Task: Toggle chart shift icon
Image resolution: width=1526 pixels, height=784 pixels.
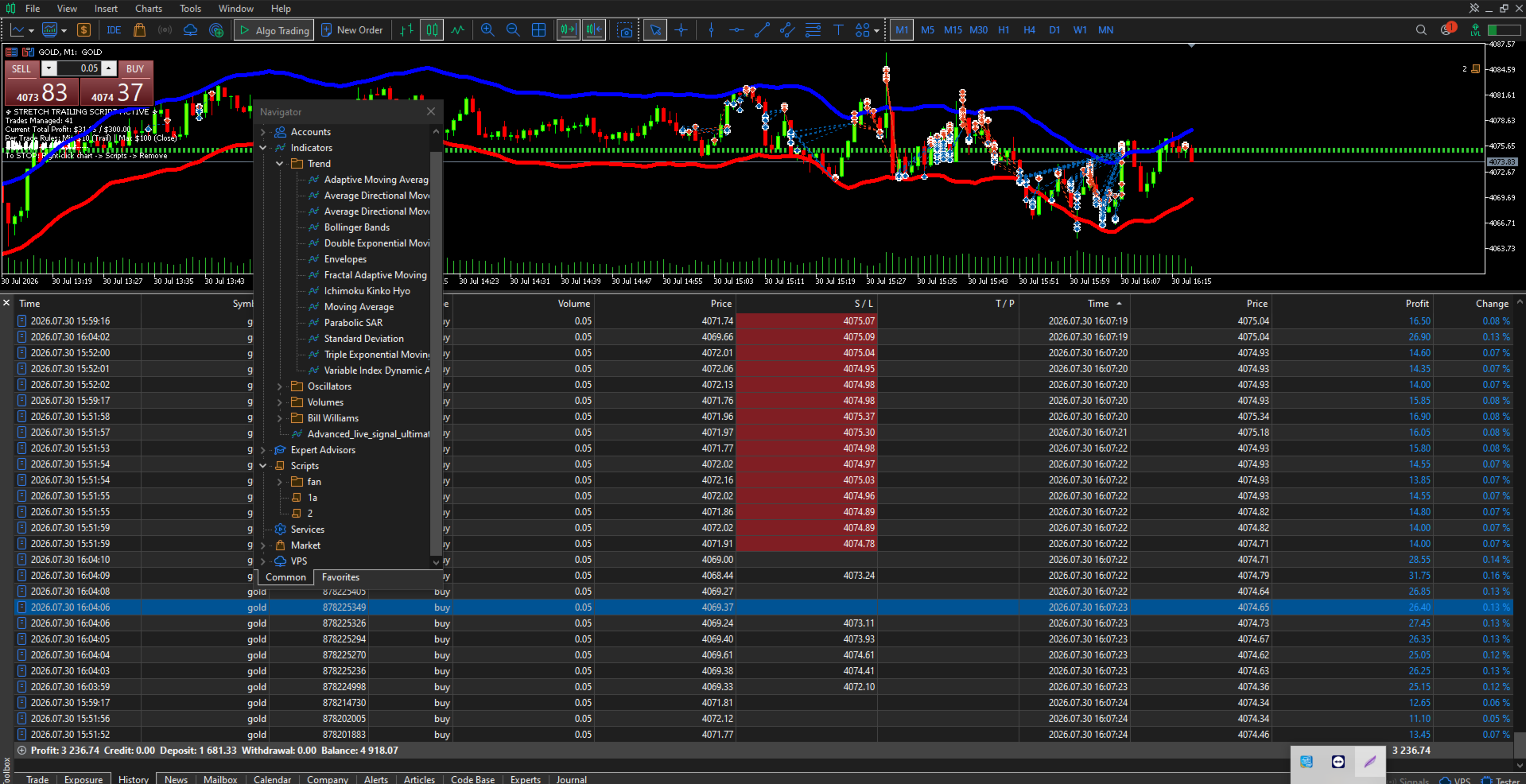Action: point(594,30)
